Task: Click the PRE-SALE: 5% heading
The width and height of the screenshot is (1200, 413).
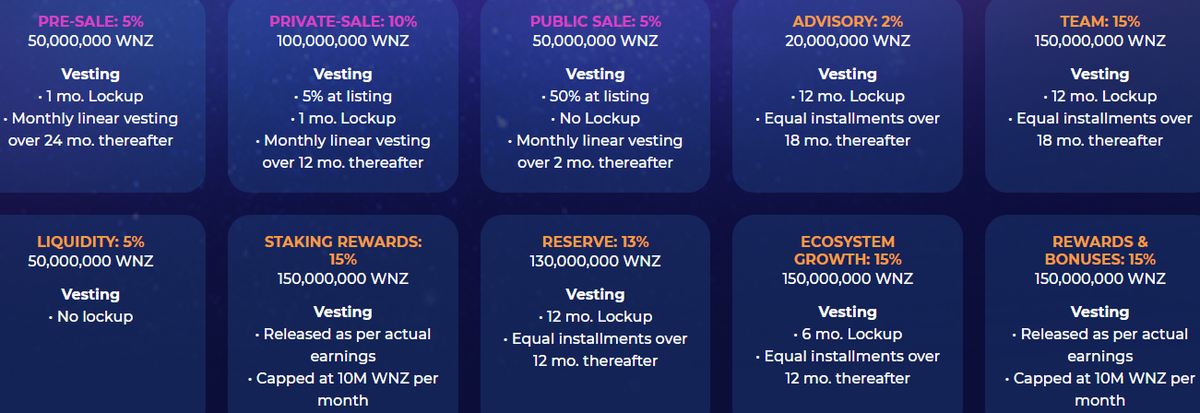Action: coord(91,21)
